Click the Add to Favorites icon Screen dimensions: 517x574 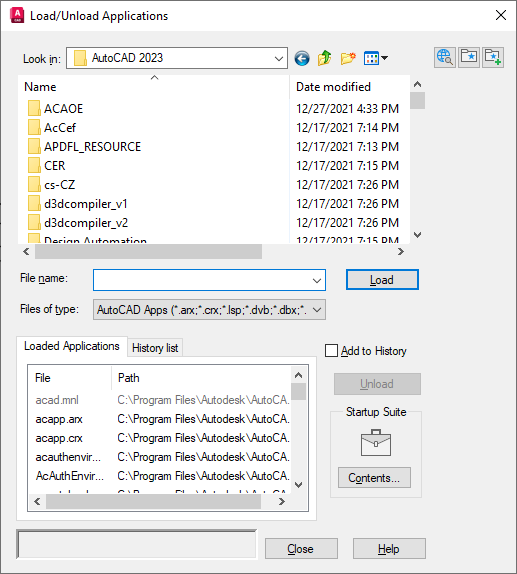tap(493, 57)
